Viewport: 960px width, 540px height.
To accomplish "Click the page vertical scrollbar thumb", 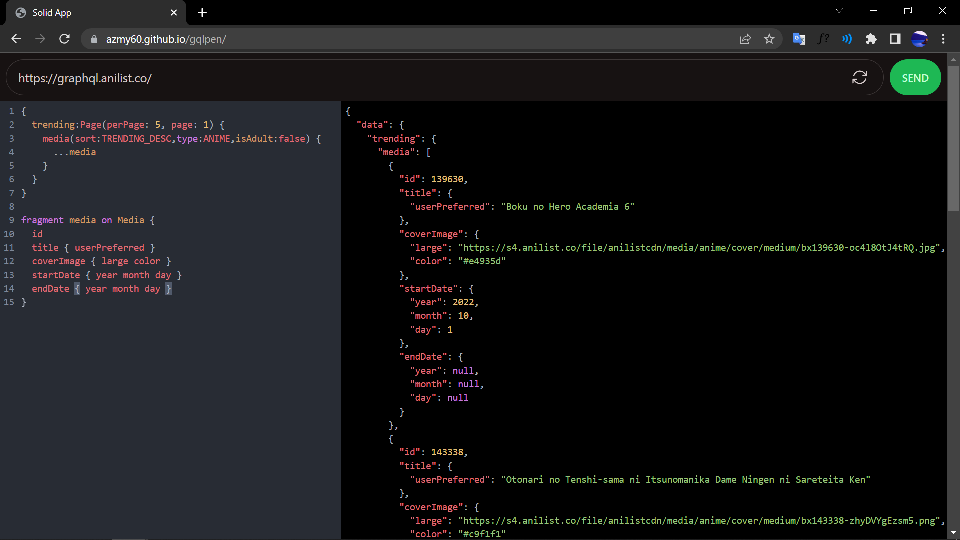I will click(953, 138).
